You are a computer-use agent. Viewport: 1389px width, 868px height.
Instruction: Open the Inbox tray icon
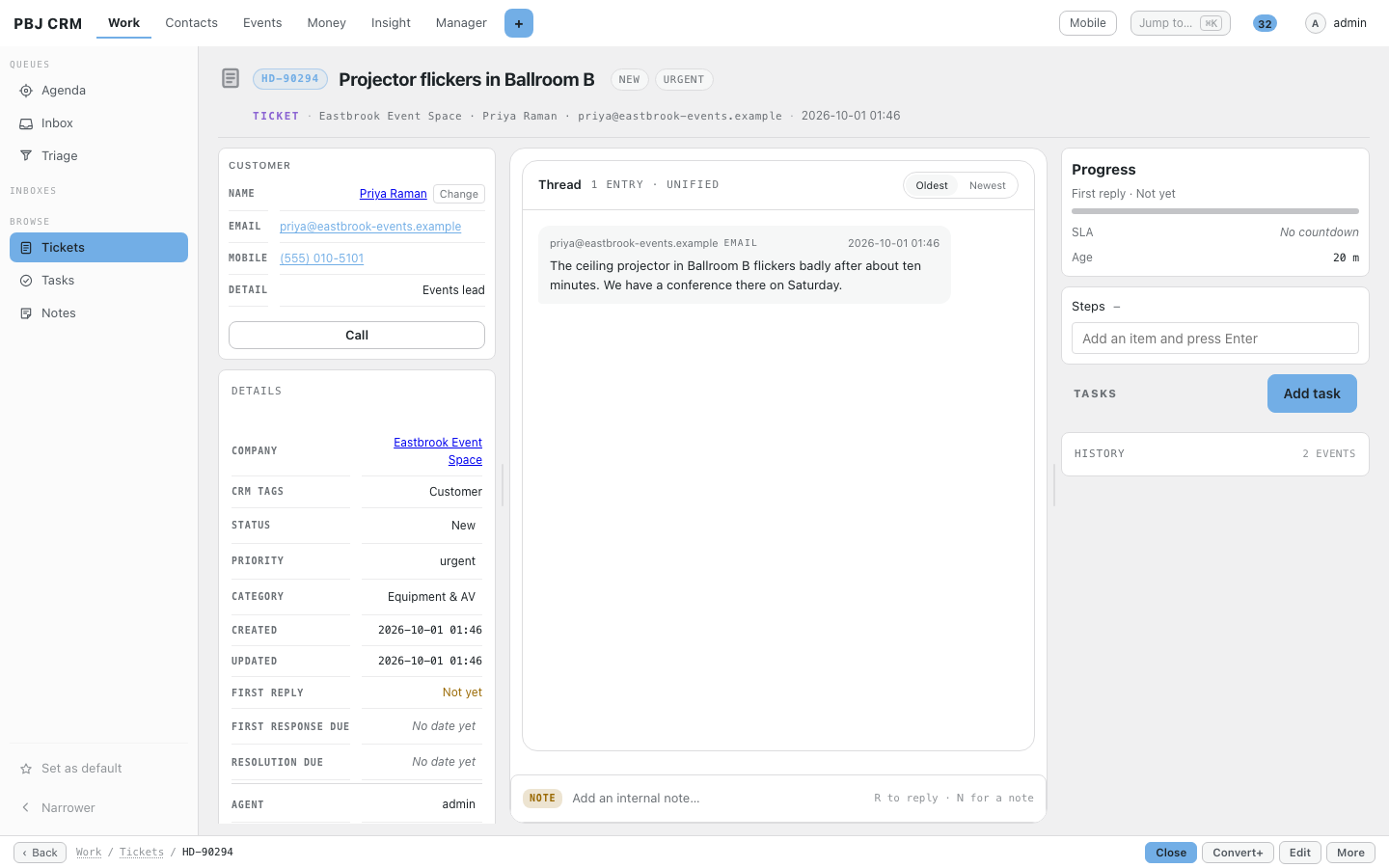26,123
